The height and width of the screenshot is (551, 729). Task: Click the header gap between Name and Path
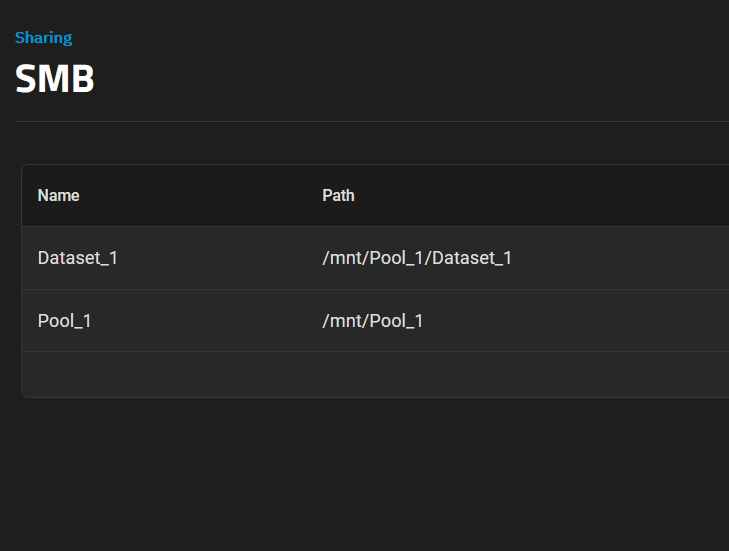pos(201,195)
